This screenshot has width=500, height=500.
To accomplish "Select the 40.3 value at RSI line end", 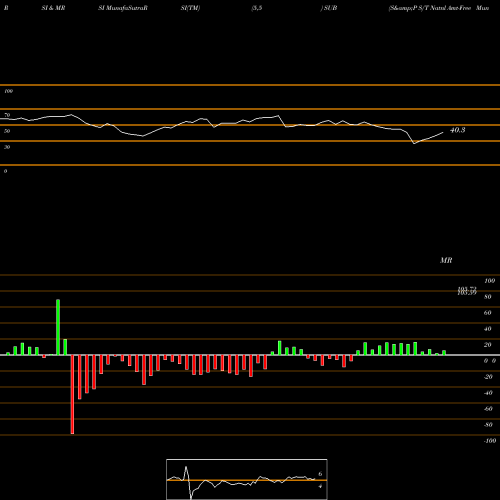I will (x=458, y=130).
